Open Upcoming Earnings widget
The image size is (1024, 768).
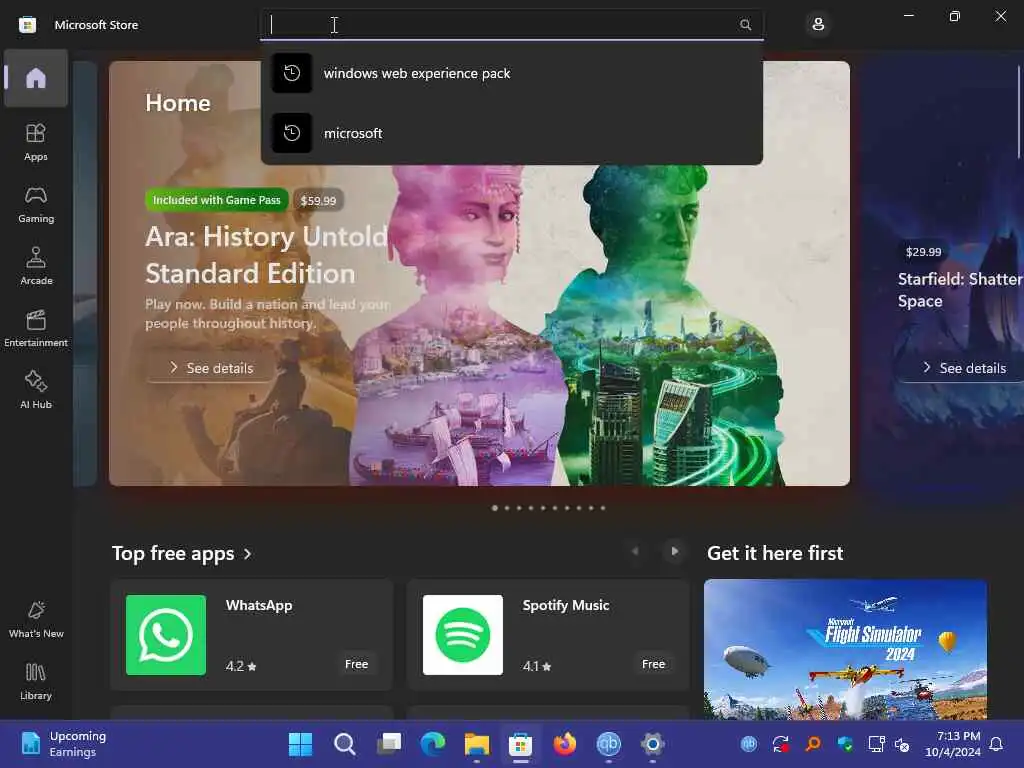pos(64,744)
